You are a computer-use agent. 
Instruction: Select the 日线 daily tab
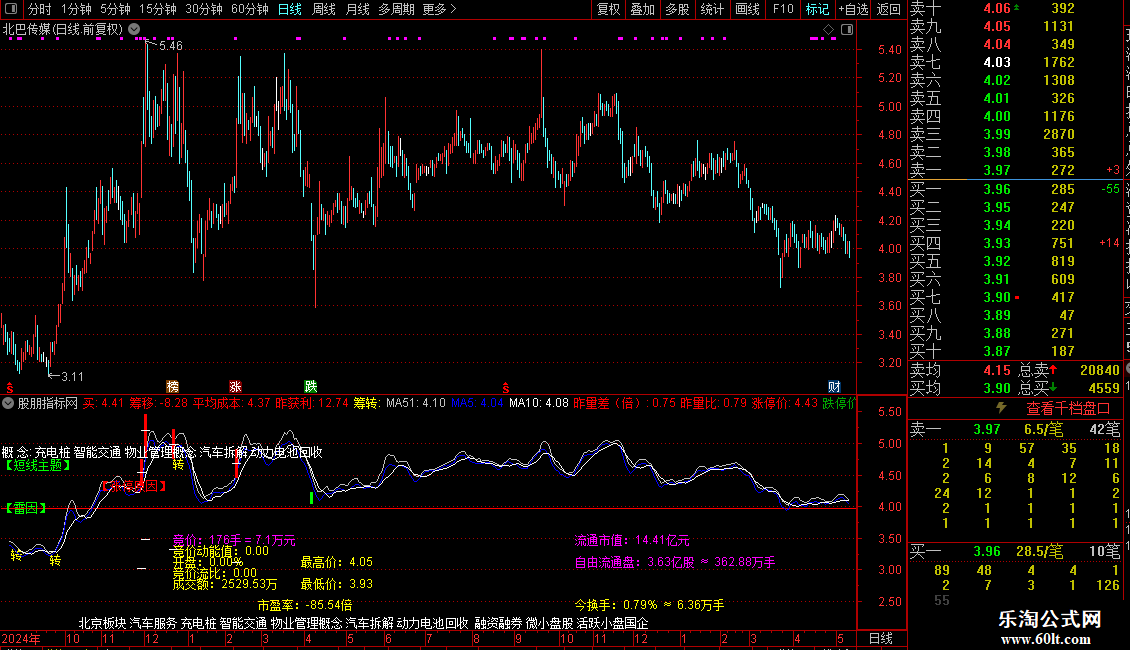290,9
